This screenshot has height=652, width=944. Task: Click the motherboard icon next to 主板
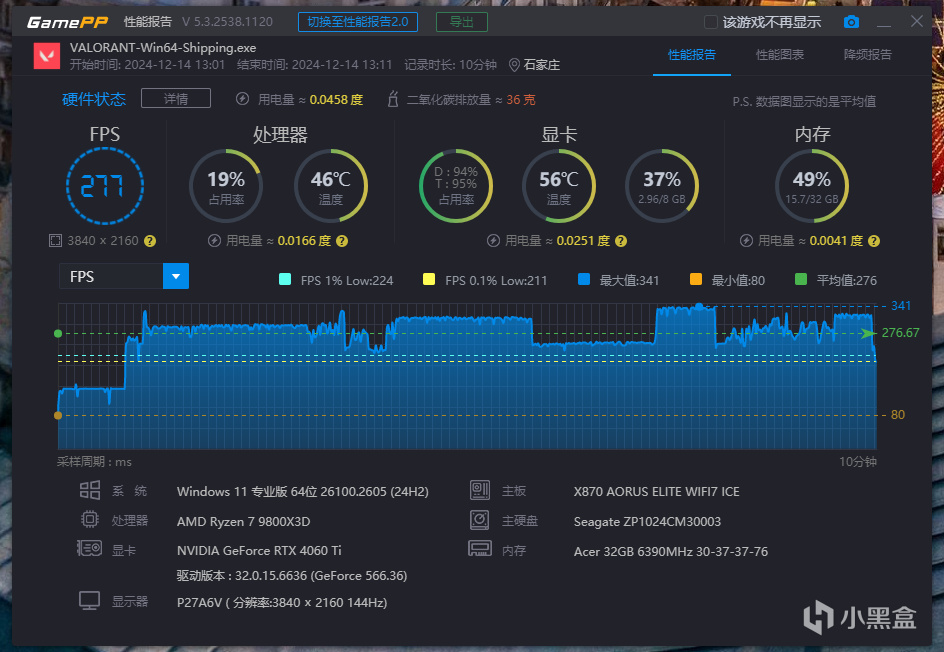click(x=480, y=490)
